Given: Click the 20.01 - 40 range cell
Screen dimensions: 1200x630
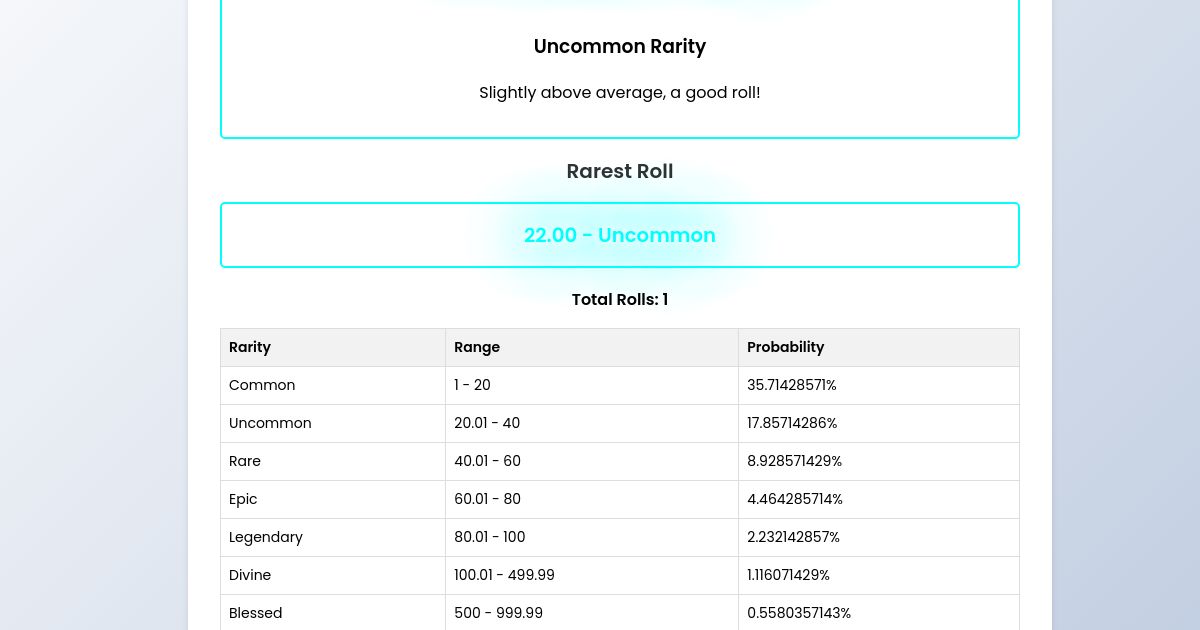Looking at the screenshot, I should [487, 423].
